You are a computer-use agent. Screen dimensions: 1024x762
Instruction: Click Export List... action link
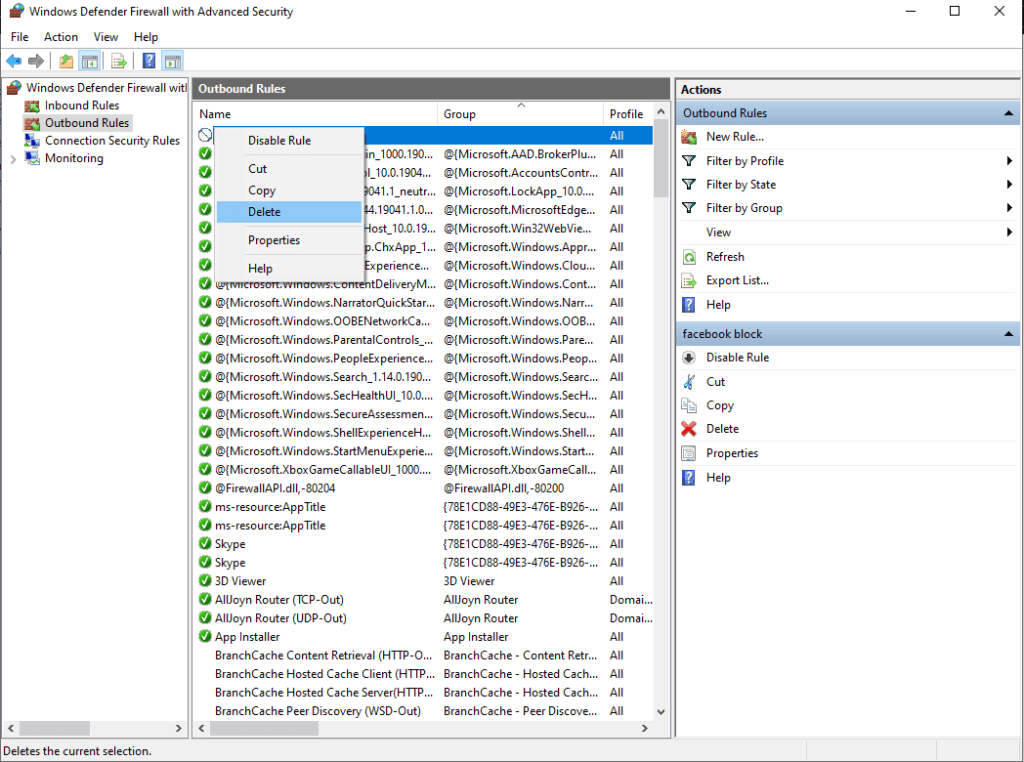tap(737, 281)
